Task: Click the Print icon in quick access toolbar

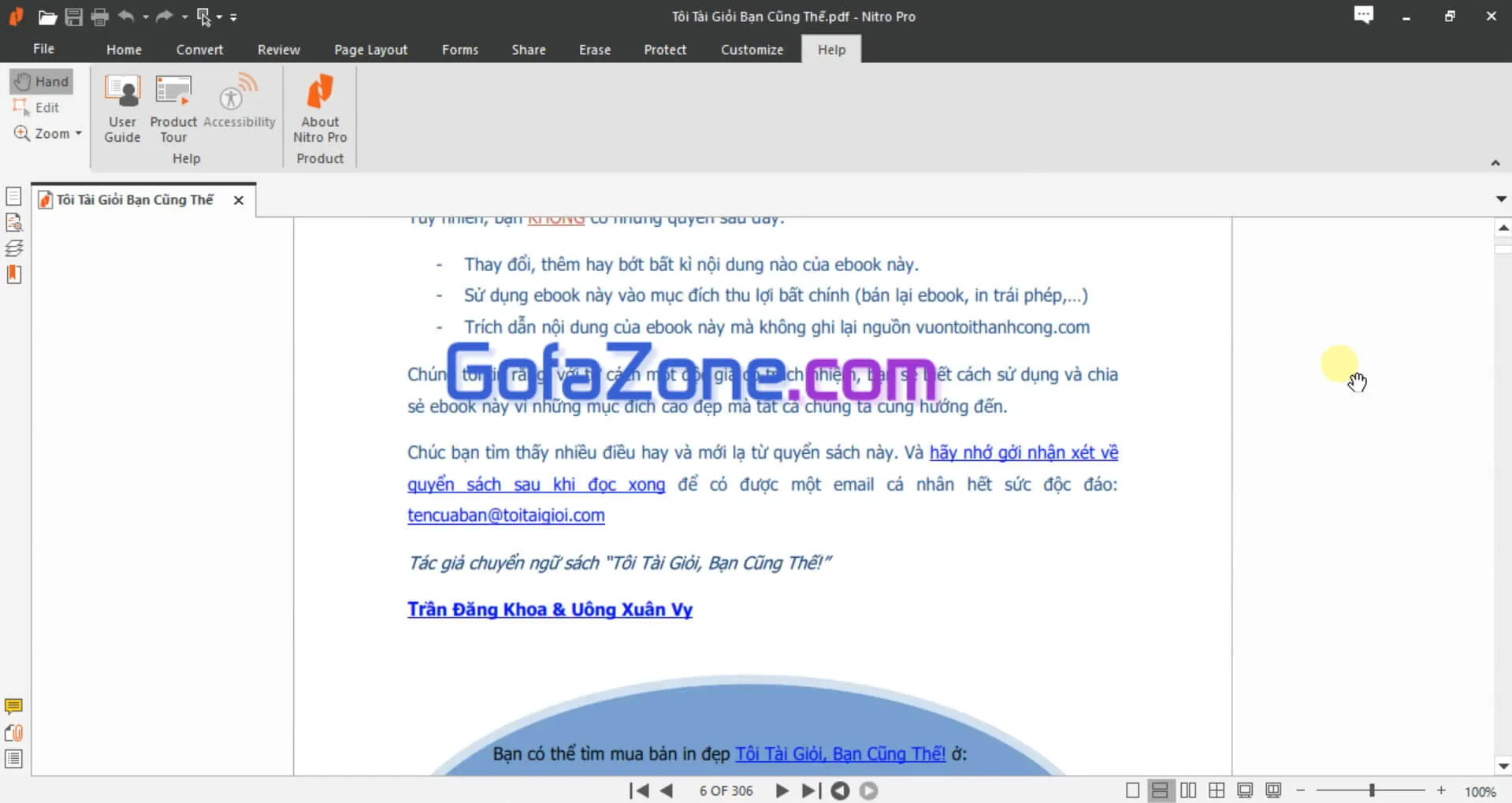Action: pos(99,17)
